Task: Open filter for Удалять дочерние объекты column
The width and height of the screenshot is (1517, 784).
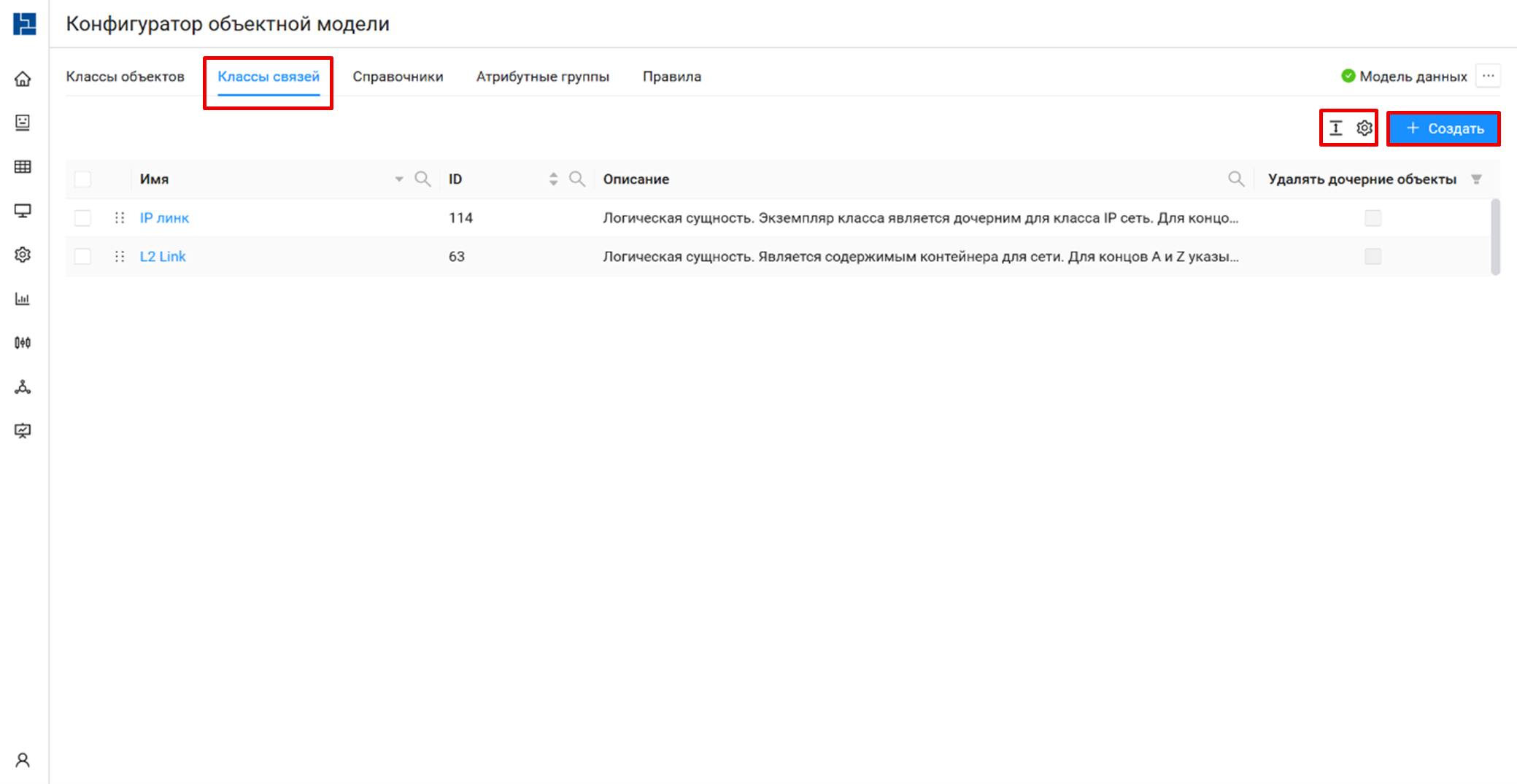Action: pos(1476,179)
